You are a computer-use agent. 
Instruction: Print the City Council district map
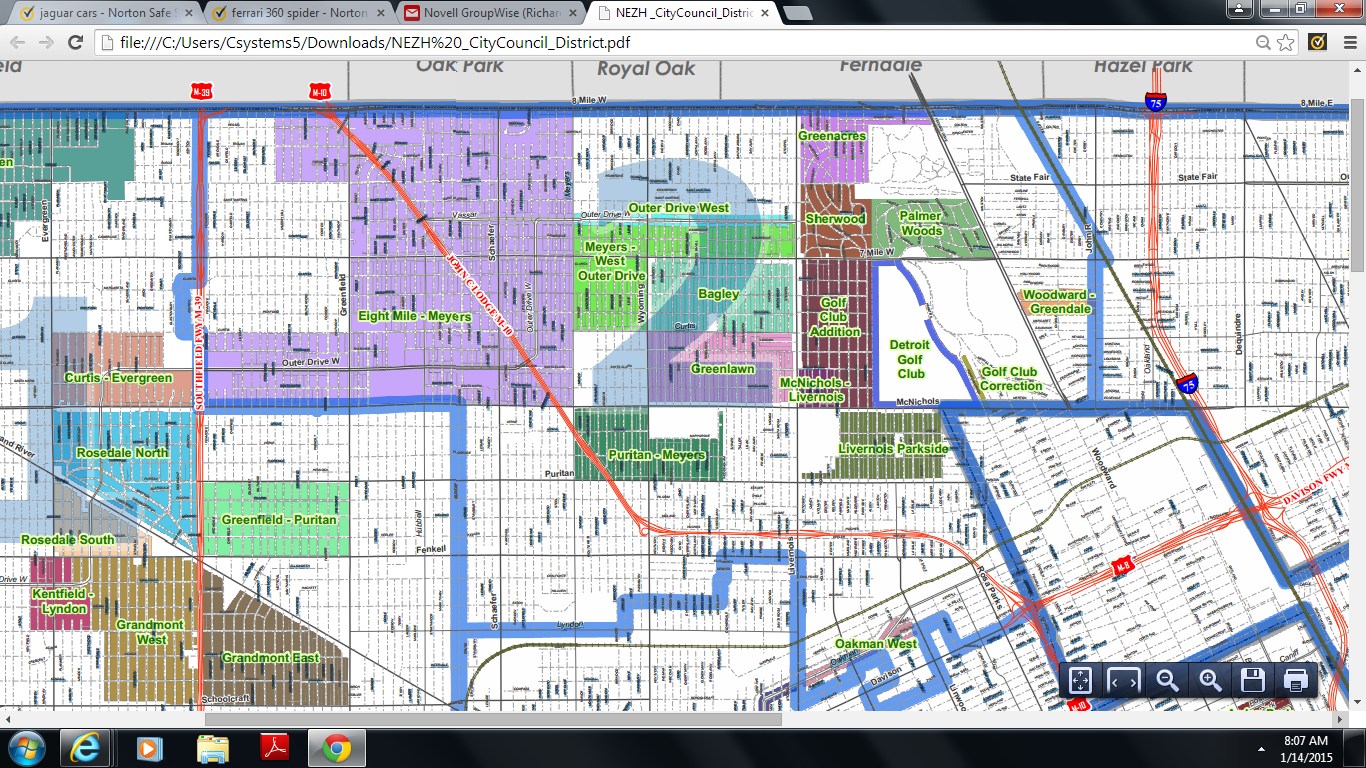[1295, 680]
